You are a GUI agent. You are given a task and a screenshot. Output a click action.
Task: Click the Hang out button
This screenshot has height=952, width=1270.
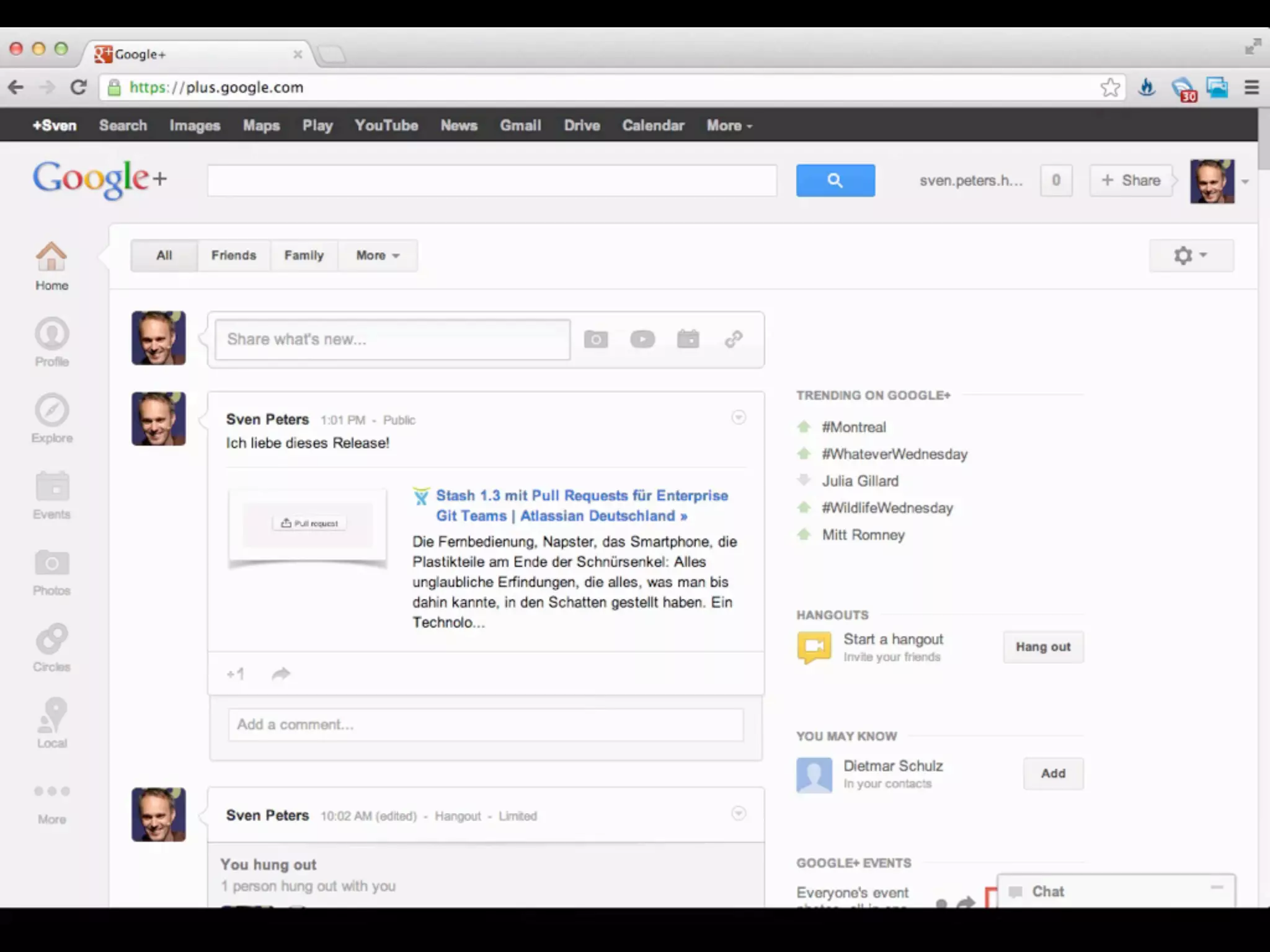pyautogui.click(x=1043, y=647)
